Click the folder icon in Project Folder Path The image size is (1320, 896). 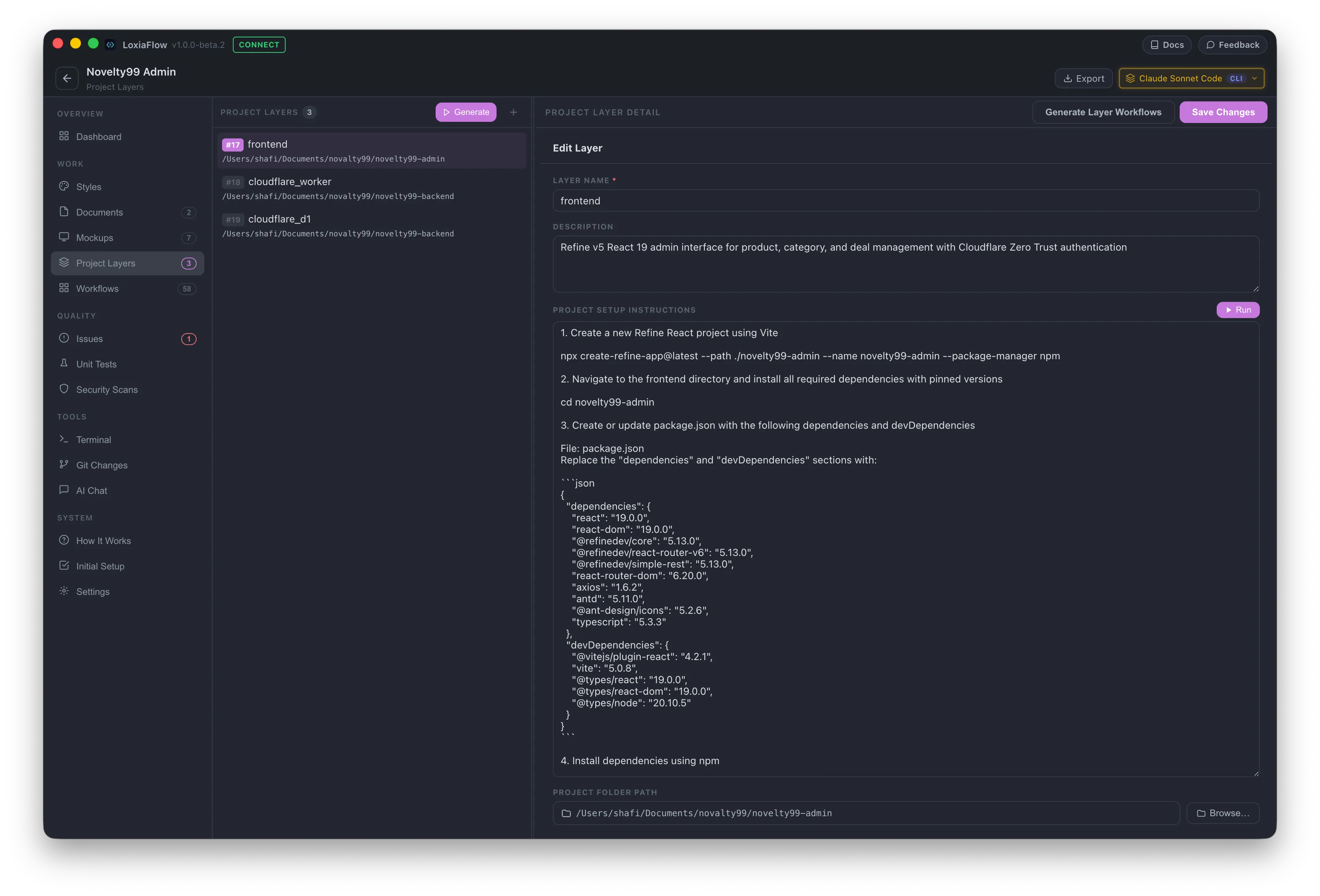(566, 813)
